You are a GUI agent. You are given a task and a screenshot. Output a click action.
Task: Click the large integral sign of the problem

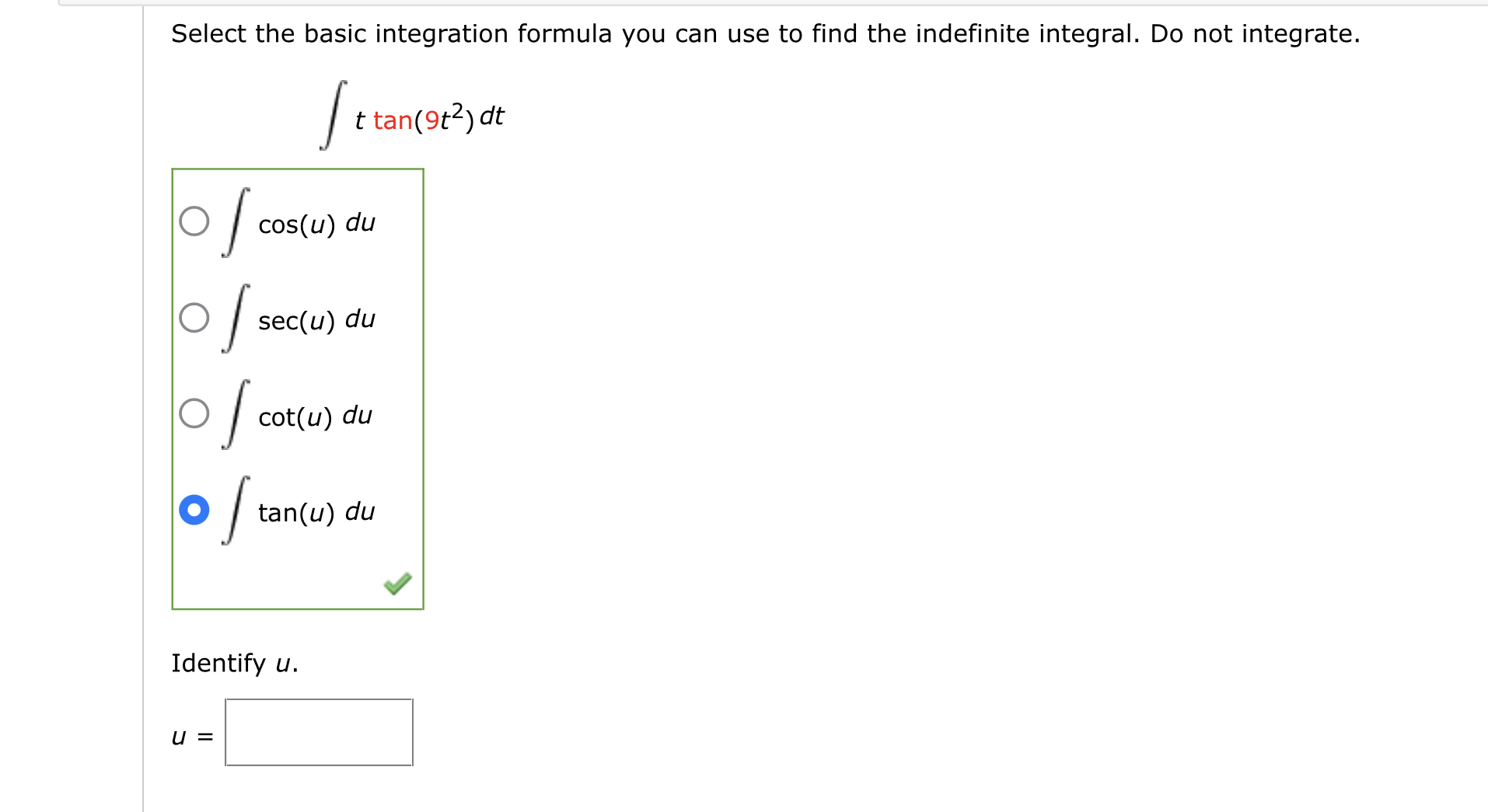(x=333, y=115)
